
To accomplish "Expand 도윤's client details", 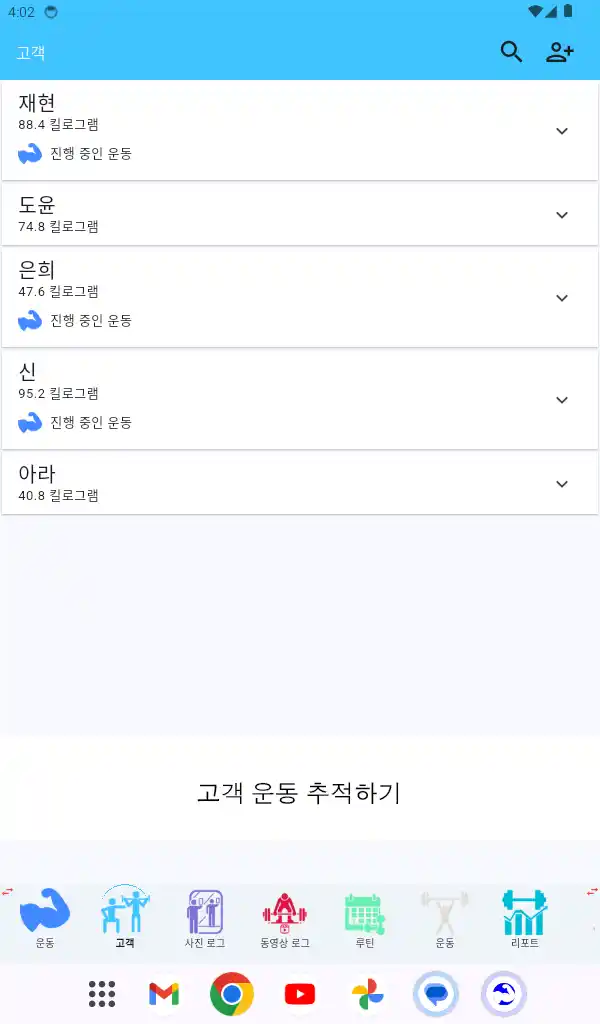I will [x=562, y=214].
